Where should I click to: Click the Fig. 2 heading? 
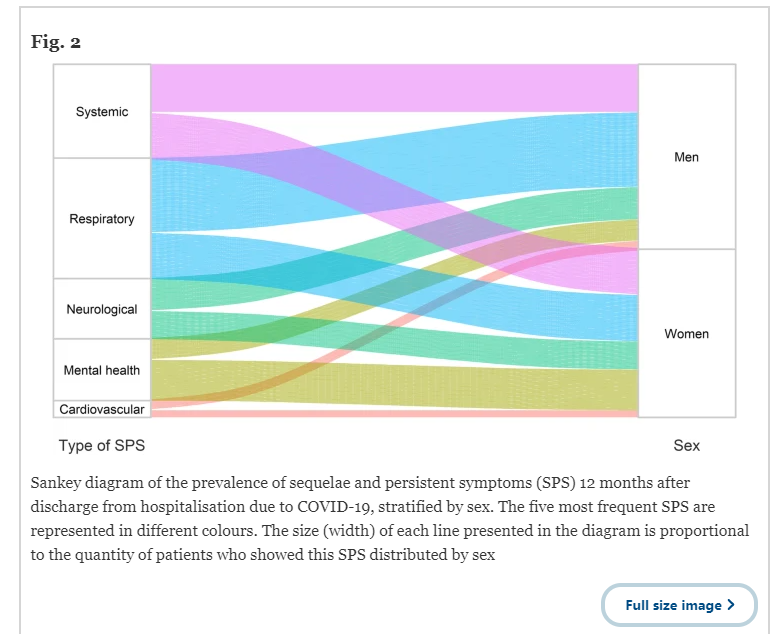pyautogui.click(x=55, y=41)
